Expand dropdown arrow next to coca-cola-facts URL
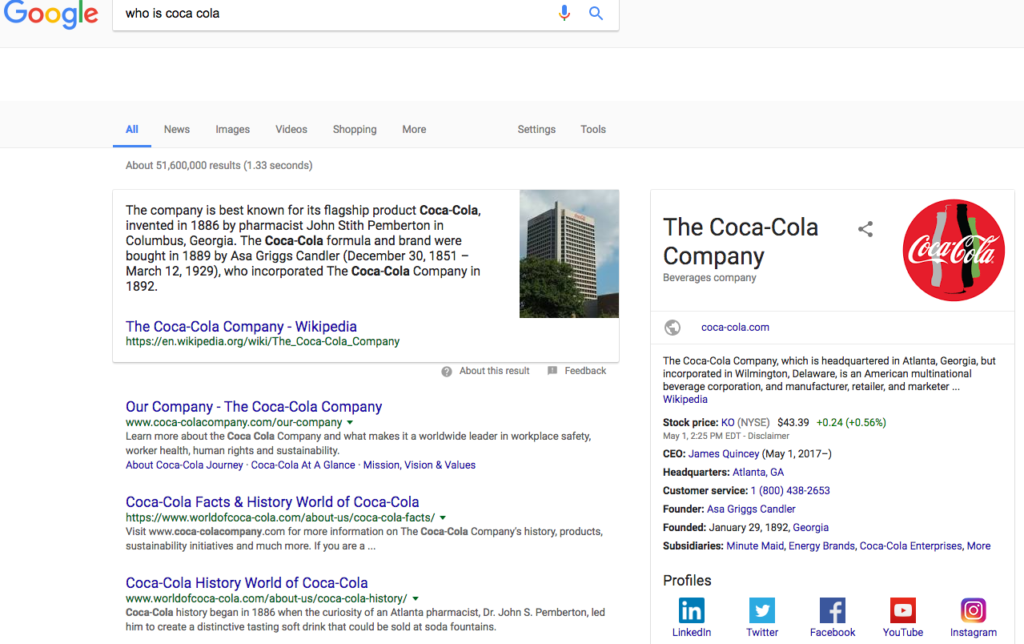 443,518
